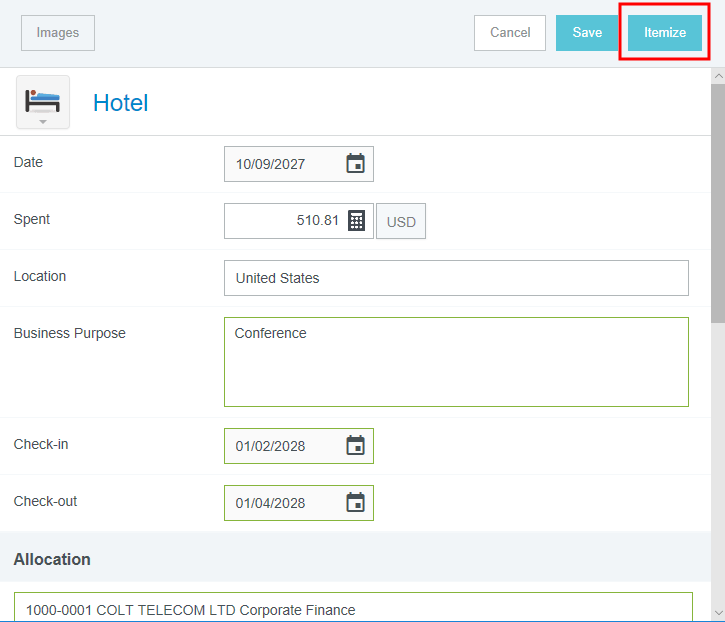Click the vertical scrollbar thumb

[717, 200]
